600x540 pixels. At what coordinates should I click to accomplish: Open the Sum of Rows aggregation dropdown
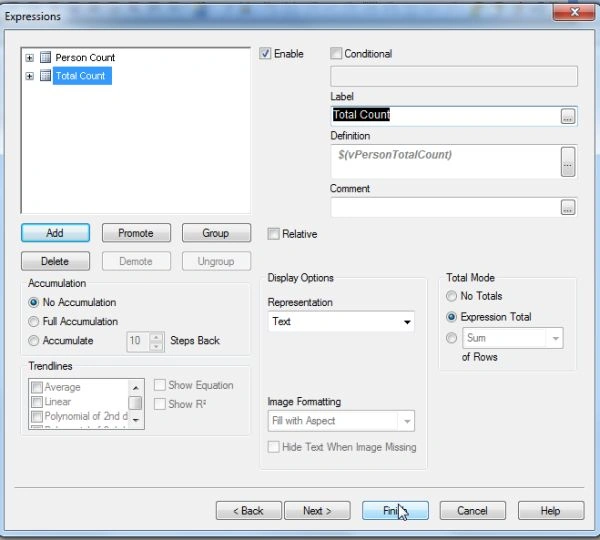coord(513,338)
